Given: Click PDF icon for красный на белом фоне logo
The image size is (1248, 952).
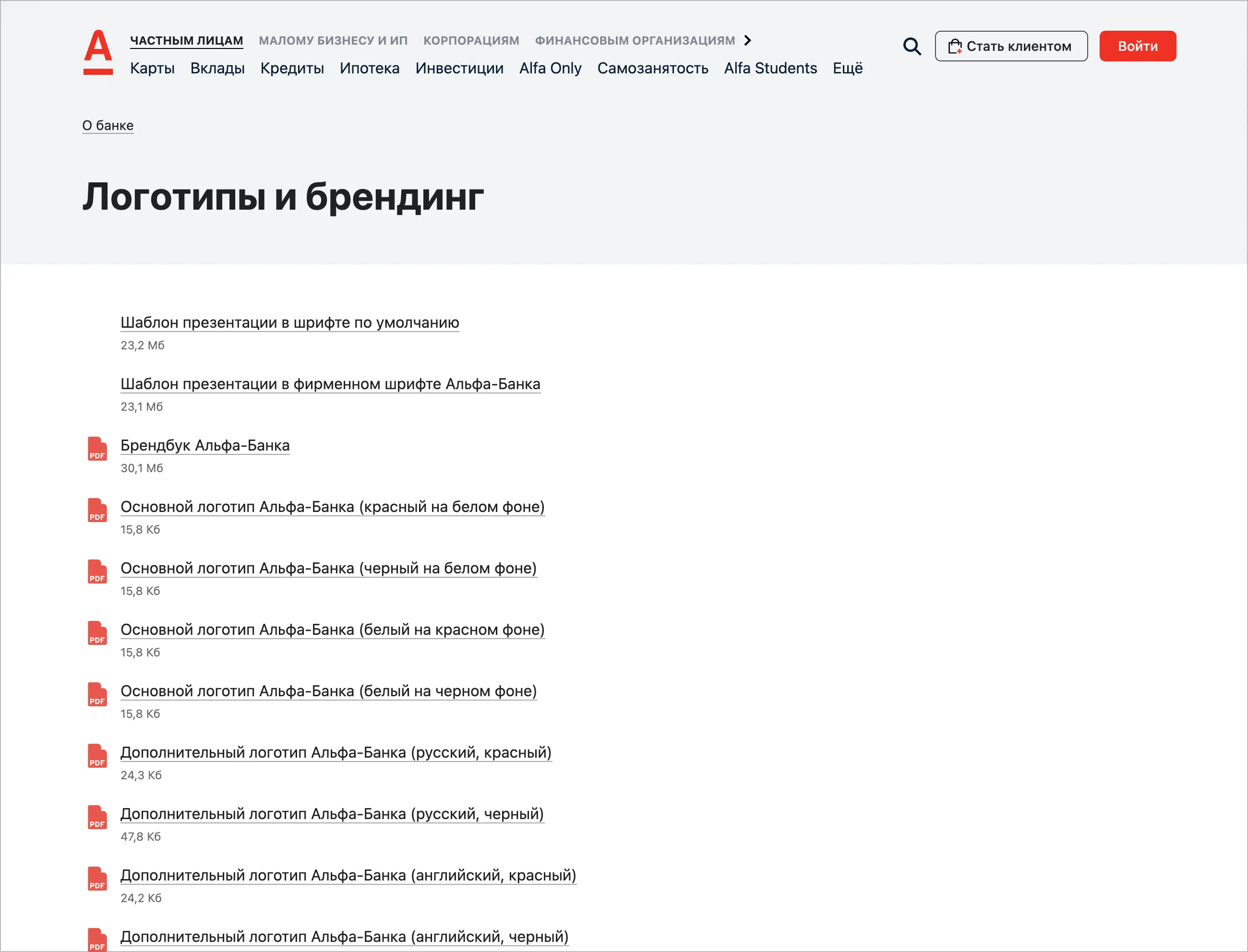Looking at the screenshot, I should click(x=97, y=510).
